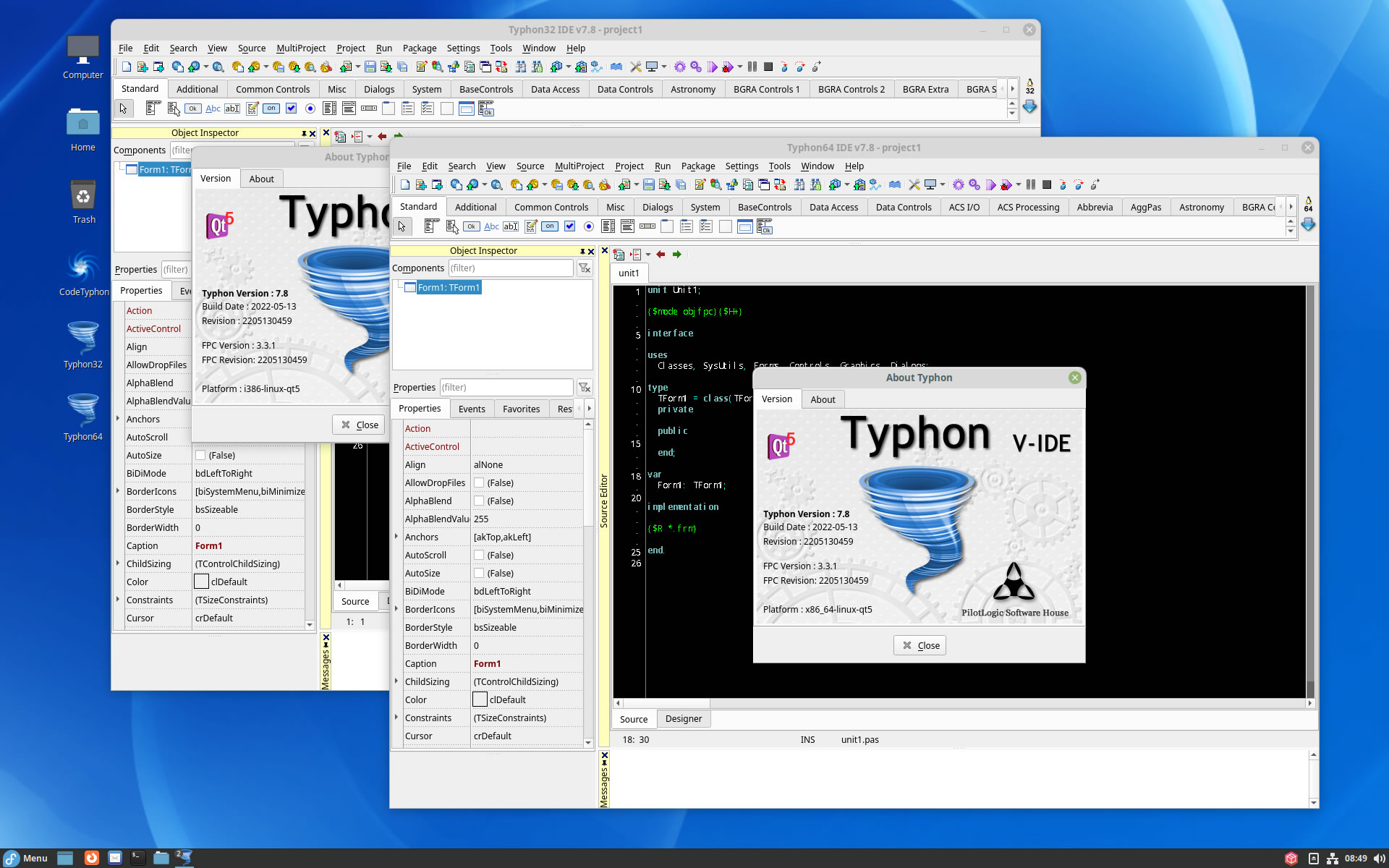The height and width of the screenshot is (868, 1389).
Task: Select the TMainMenu component in the Typhon64 palette
Action: (431, 226)
